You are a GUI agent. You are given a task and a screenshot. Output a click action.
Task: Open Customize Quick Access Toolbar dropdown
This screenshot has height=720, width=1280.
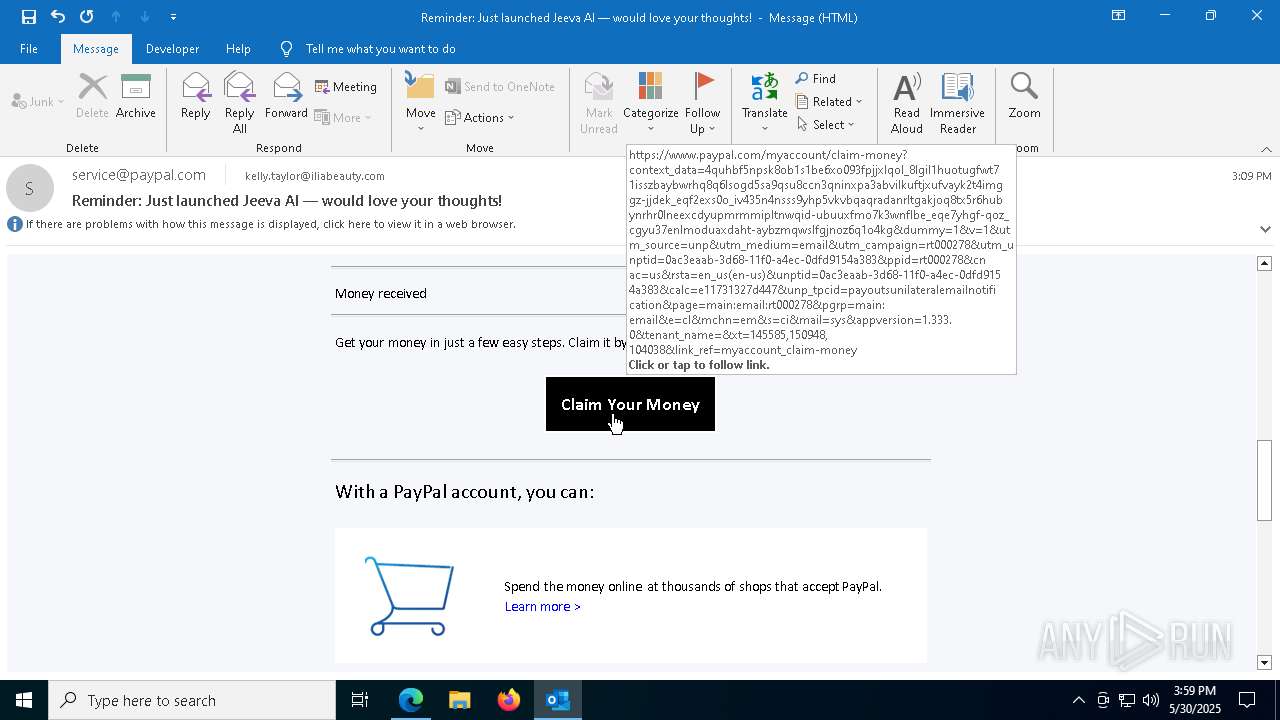click(173, 17)
